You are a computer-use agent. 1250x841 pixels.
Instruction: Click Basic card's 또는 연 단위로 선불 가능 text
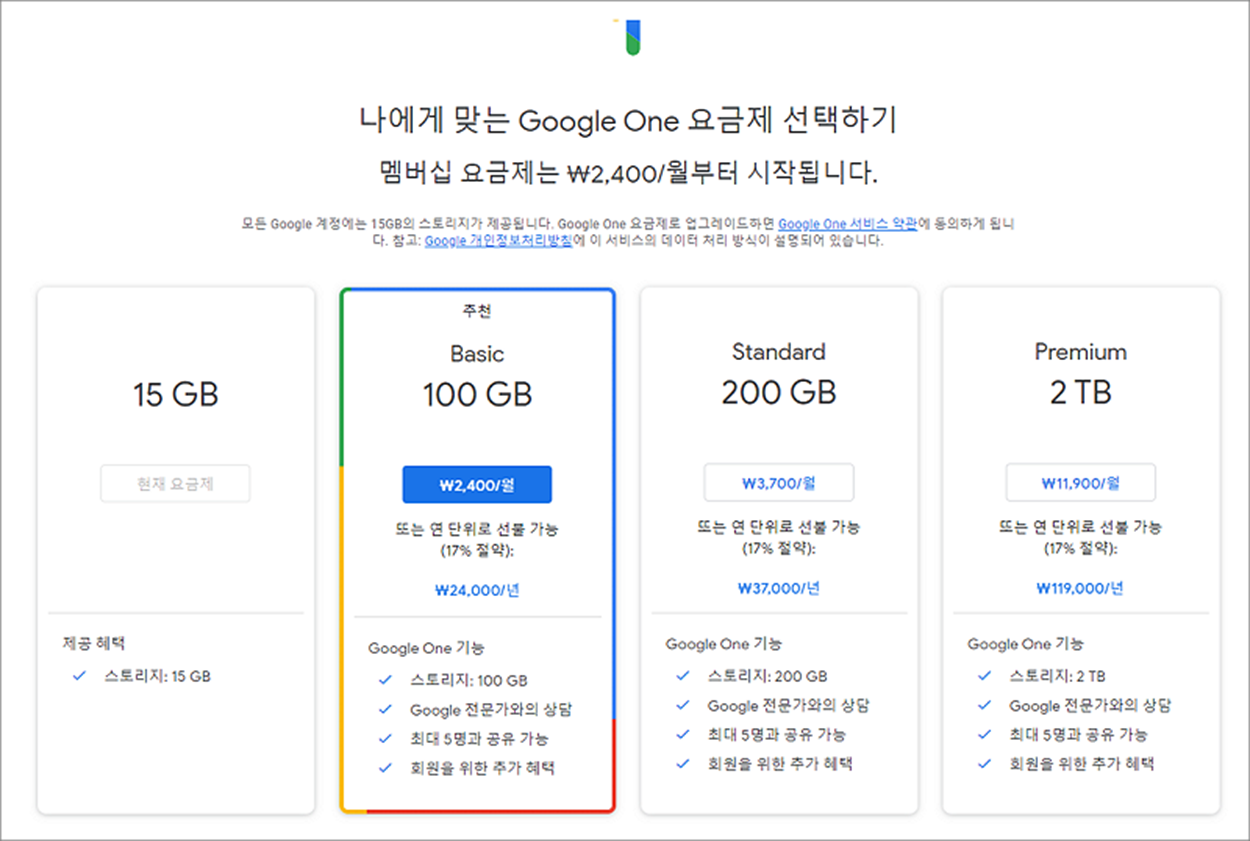point(477,529)
